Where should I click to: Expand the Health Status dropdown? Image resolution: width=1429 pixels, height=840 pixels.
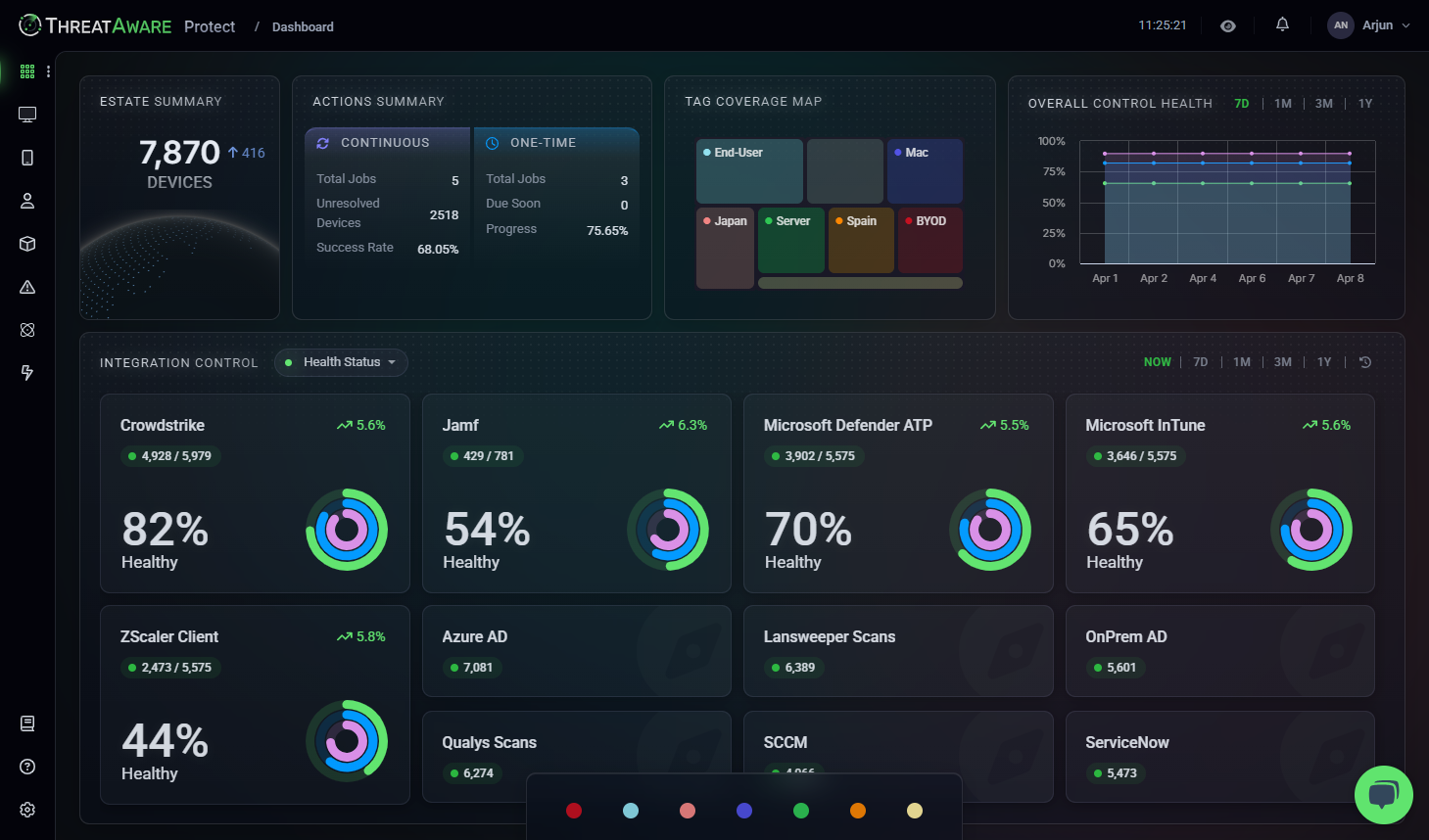[x=341, y=362]
